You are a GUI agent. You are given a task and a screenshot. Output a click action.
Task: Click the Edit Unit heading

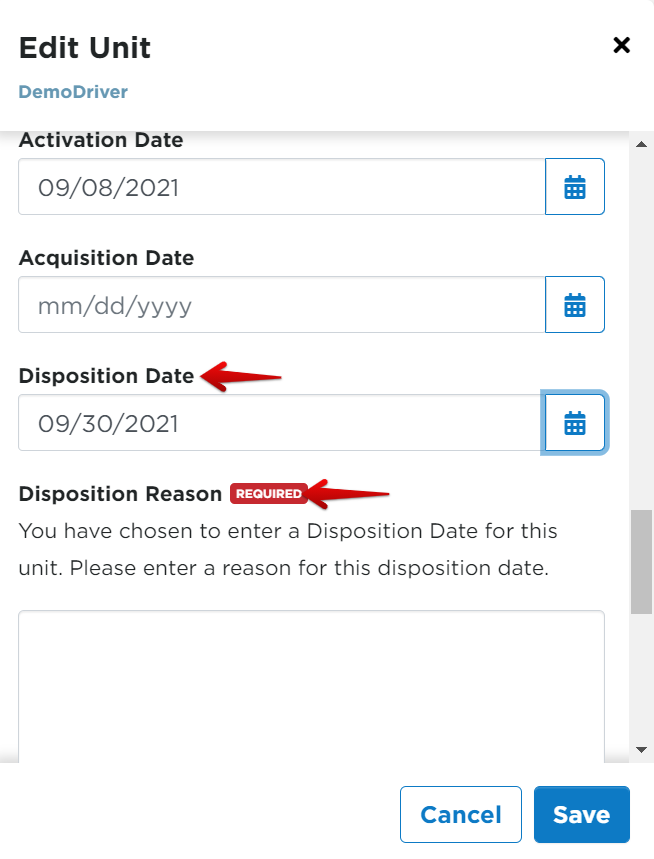(85, 47)
